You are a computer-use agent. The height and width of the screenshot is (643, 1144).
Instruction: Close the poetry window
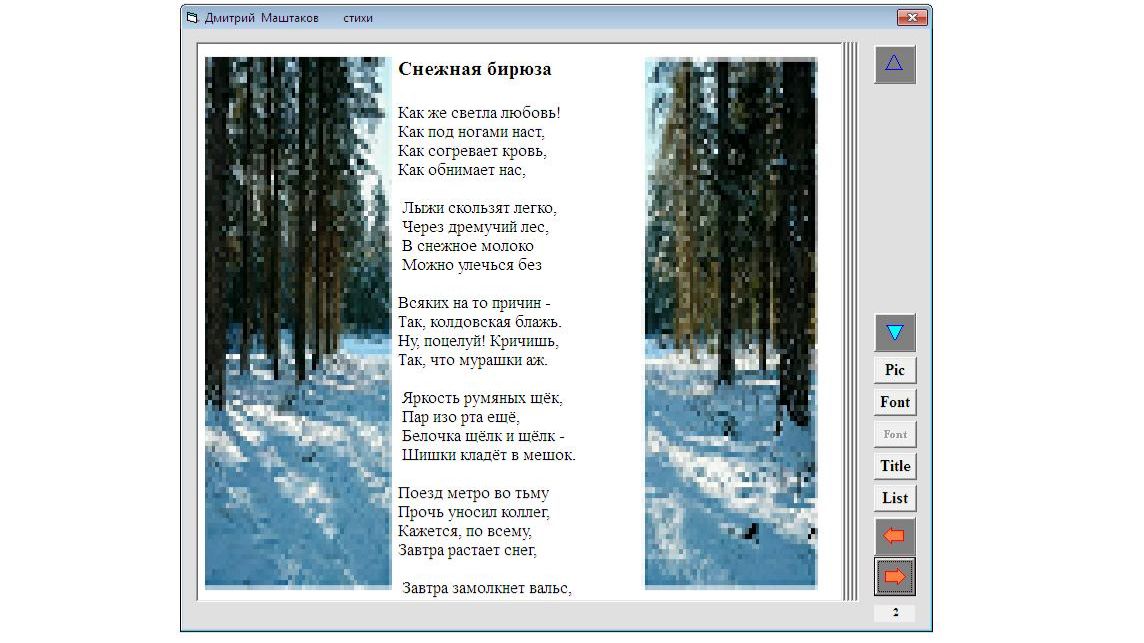point(911,18)
